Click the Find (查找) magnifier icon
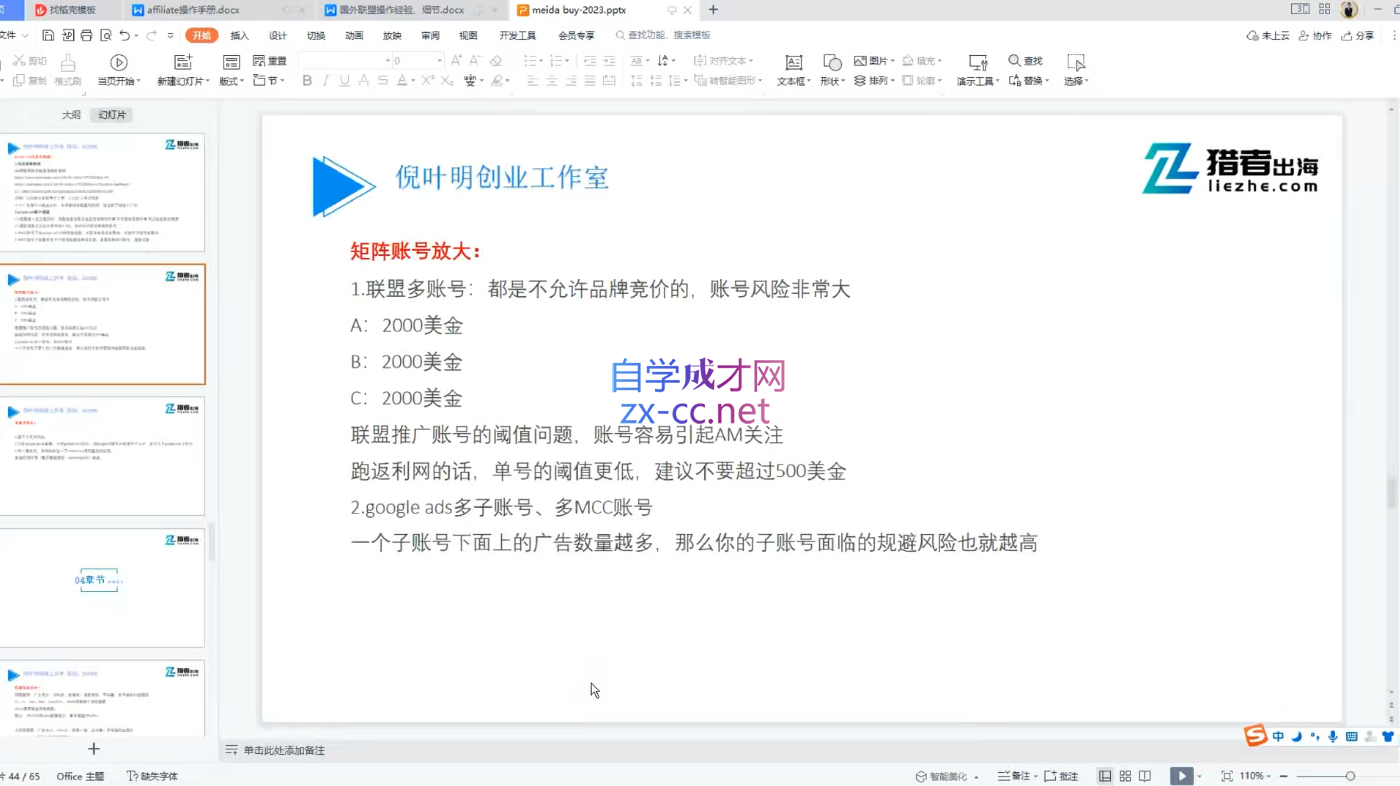The width and height of the screenshot is (1400, 786). [x=1015, y=61]
